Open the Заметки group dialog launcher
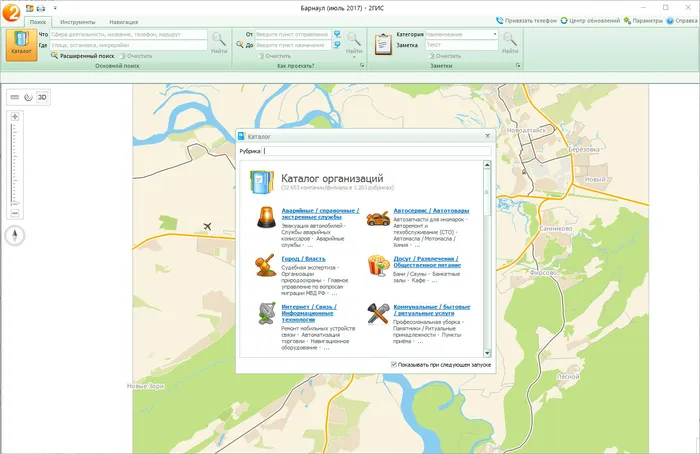Image resolution: width=700 pixels, height=454 pixels. [x=518, y=66]
